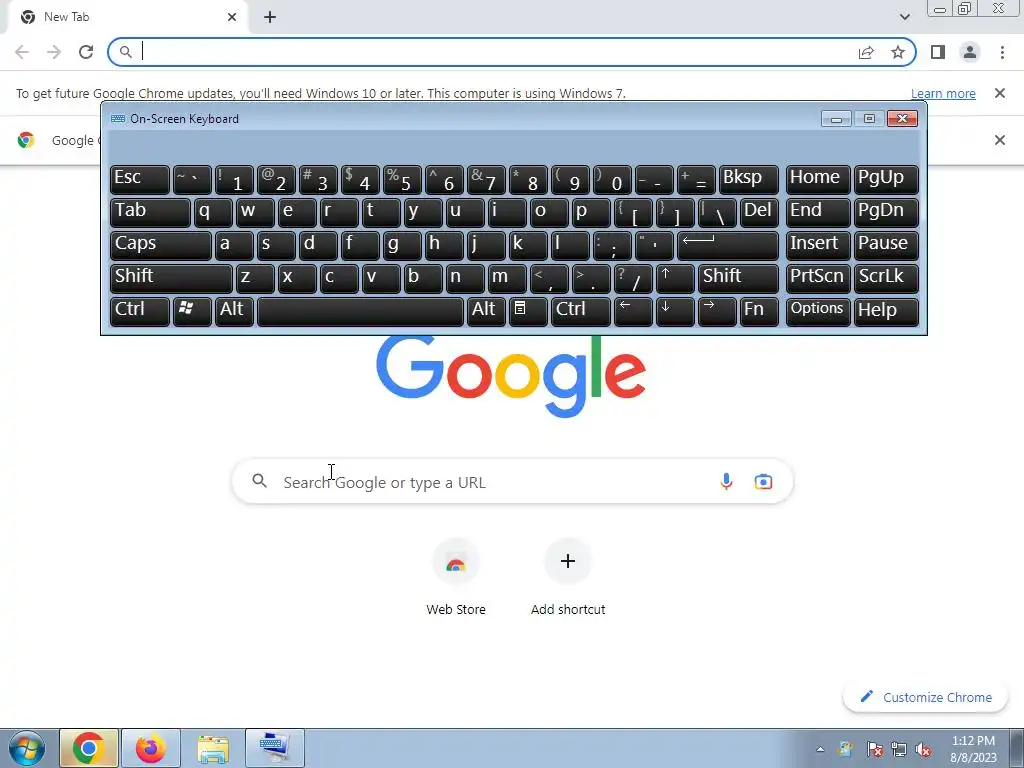
Task: Click the backslash key
Action: [x=717, y=212]
